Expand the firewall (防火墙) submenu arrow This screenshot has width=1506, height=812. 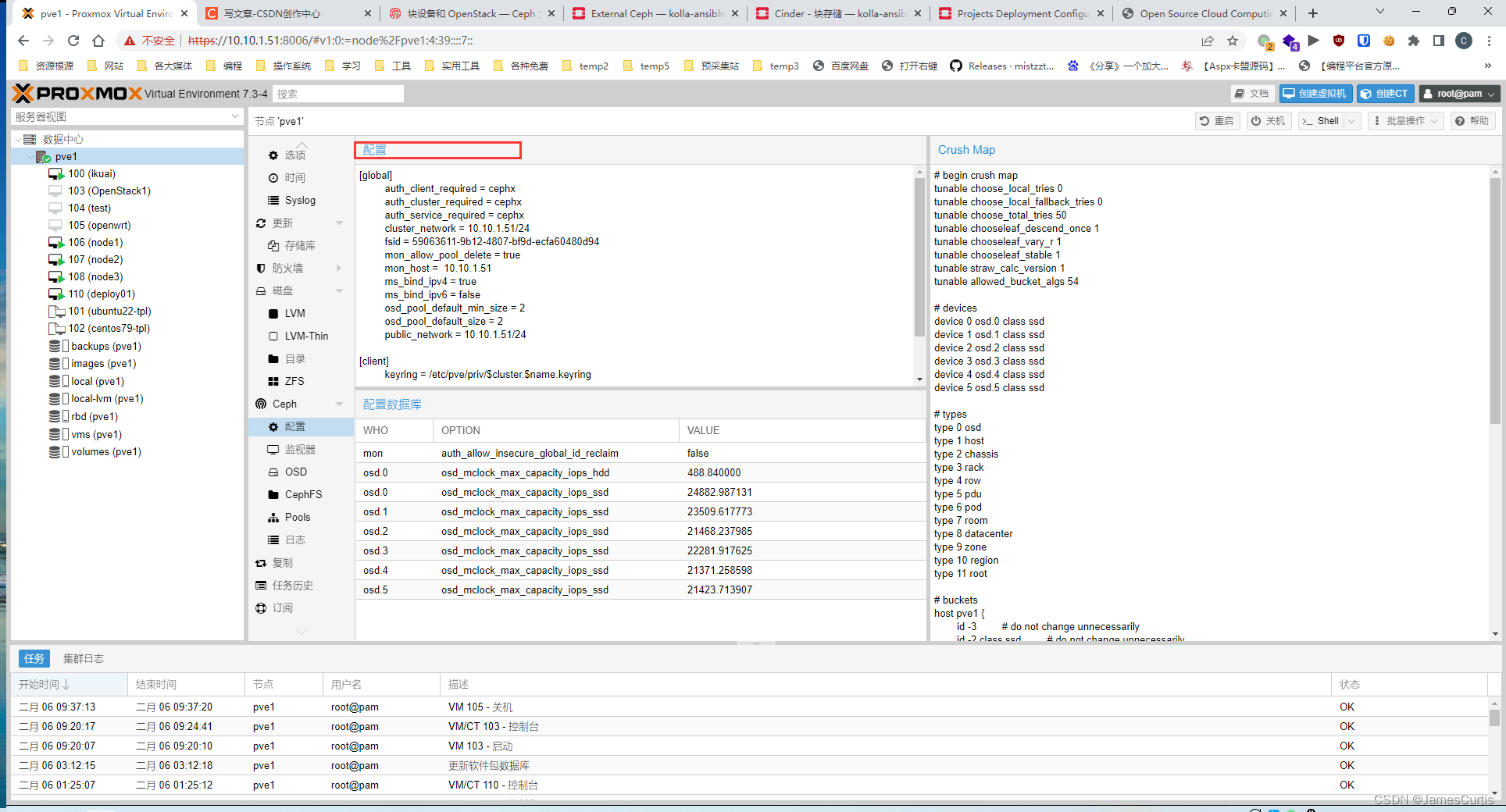click(x=339, y=269)
